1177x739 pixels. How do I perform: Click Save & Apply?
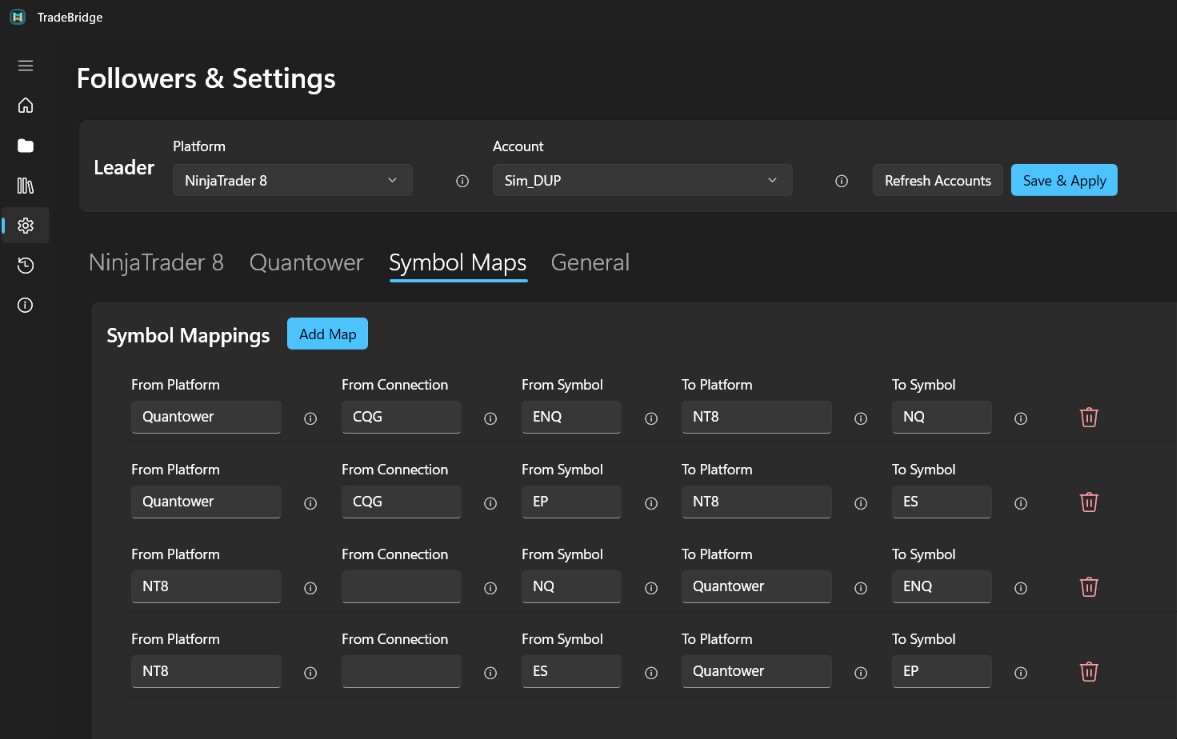1064,180
